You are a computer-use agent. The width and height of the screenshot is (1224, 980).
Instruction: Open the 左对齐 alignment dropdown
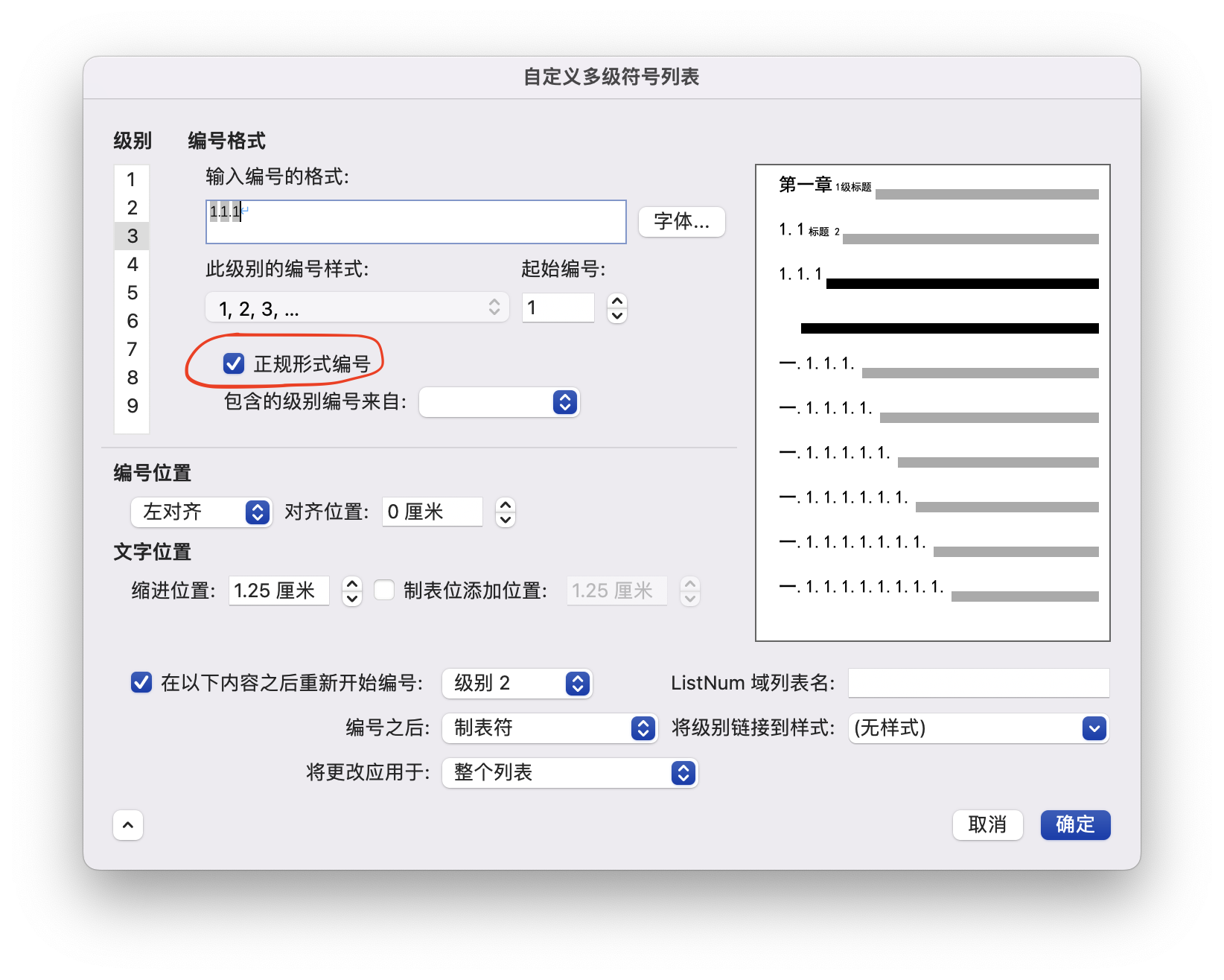click(x=201, y=512)
